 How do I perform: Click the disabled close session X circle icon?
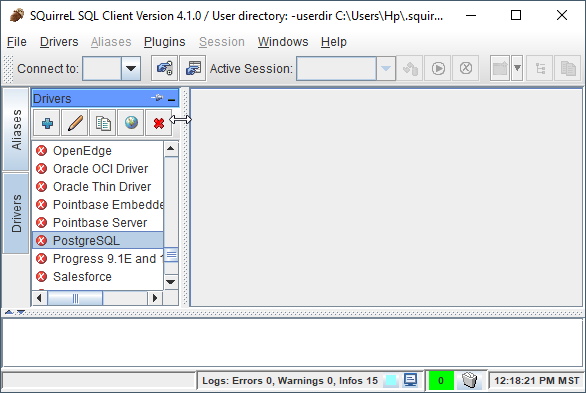(x=466, y=68)
